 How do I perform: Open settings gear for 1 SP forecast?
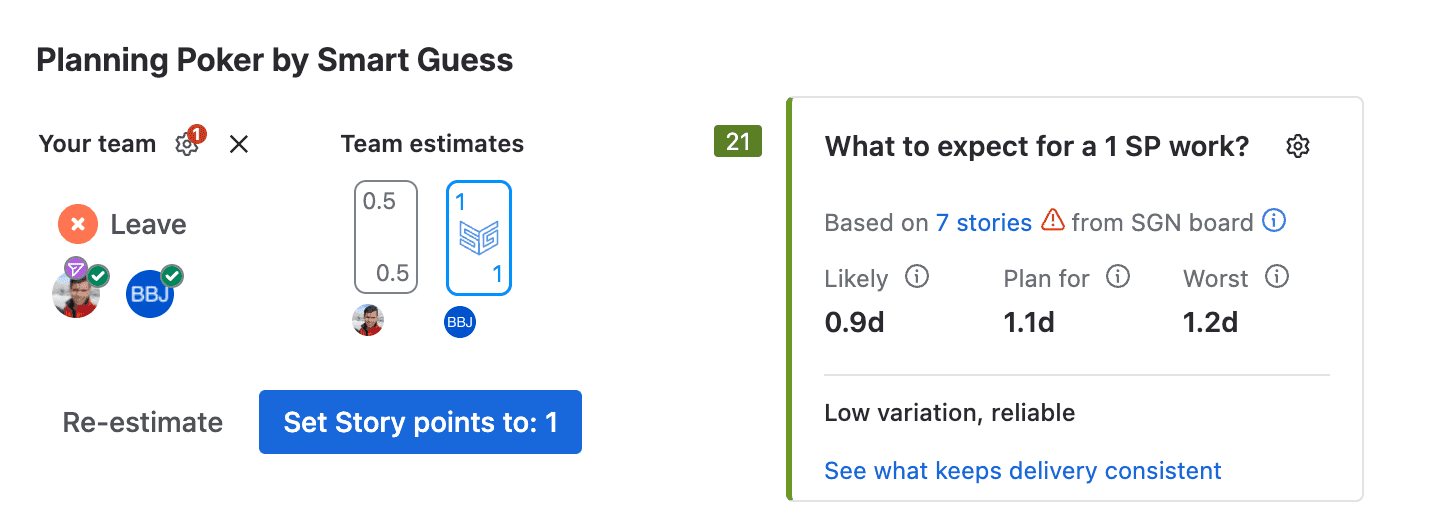point(1297,146)
